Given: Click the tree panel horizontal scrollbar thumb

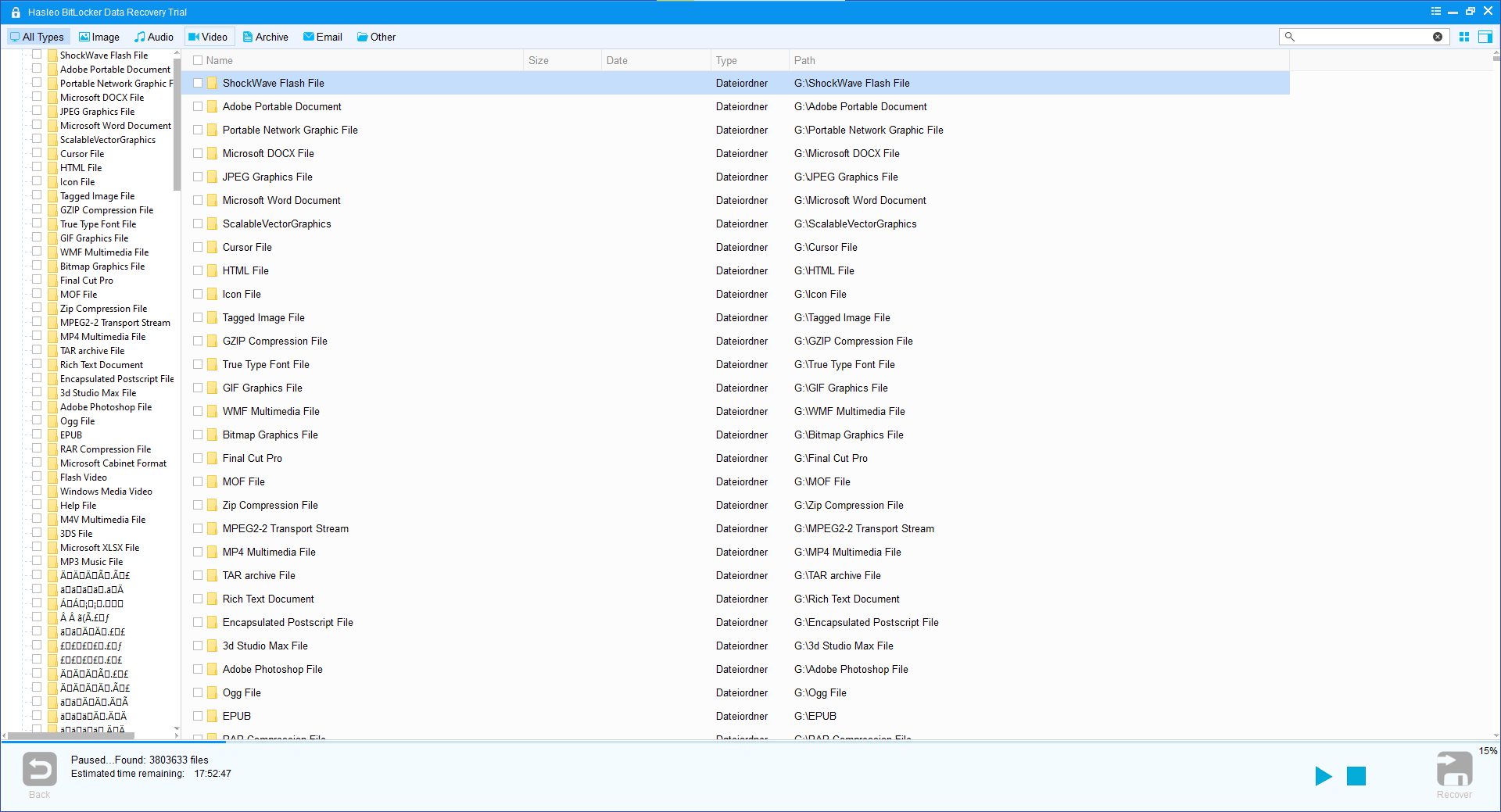Looking at the screenshot, I should point(70,735).
